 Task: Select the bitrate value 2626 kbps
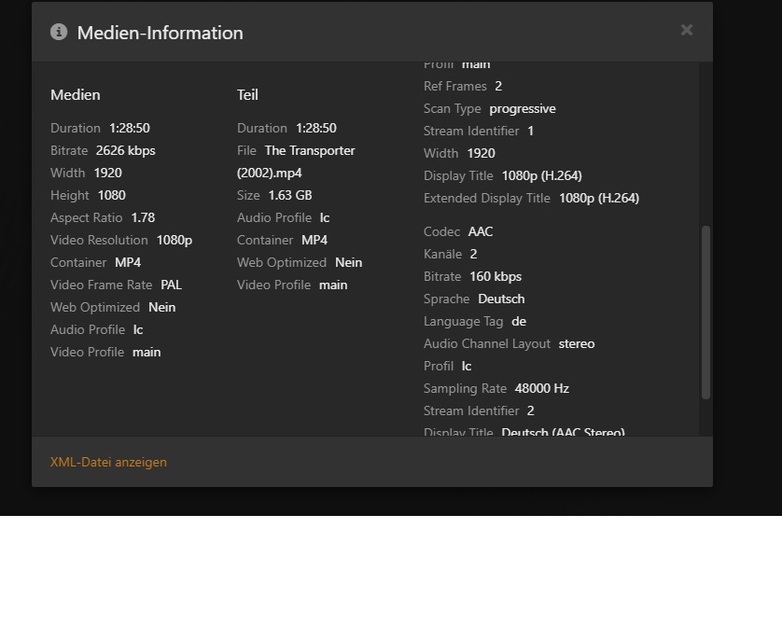[x=126, y=151]
